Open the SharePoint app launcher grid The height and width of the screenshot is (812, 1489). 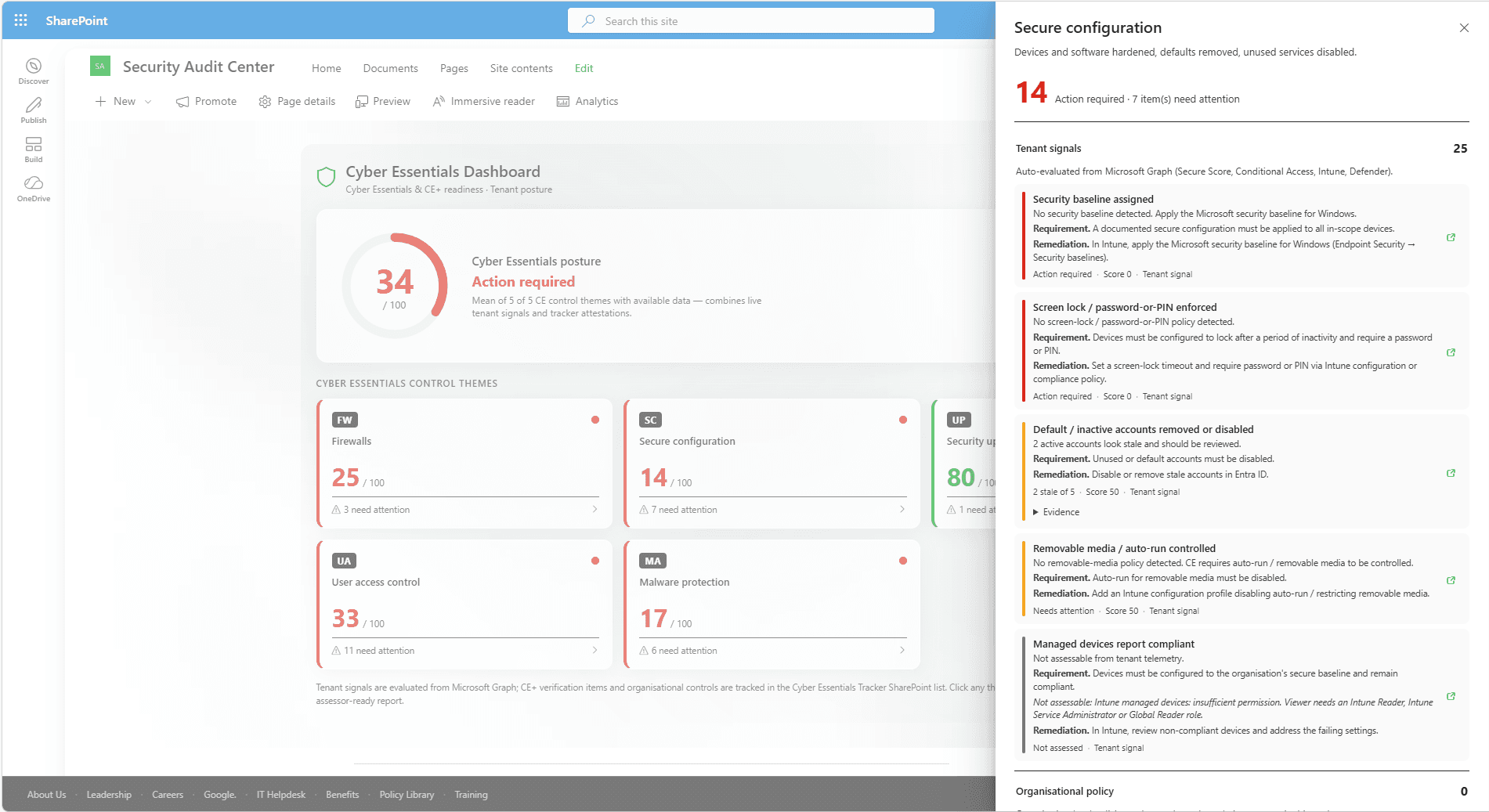21,20
